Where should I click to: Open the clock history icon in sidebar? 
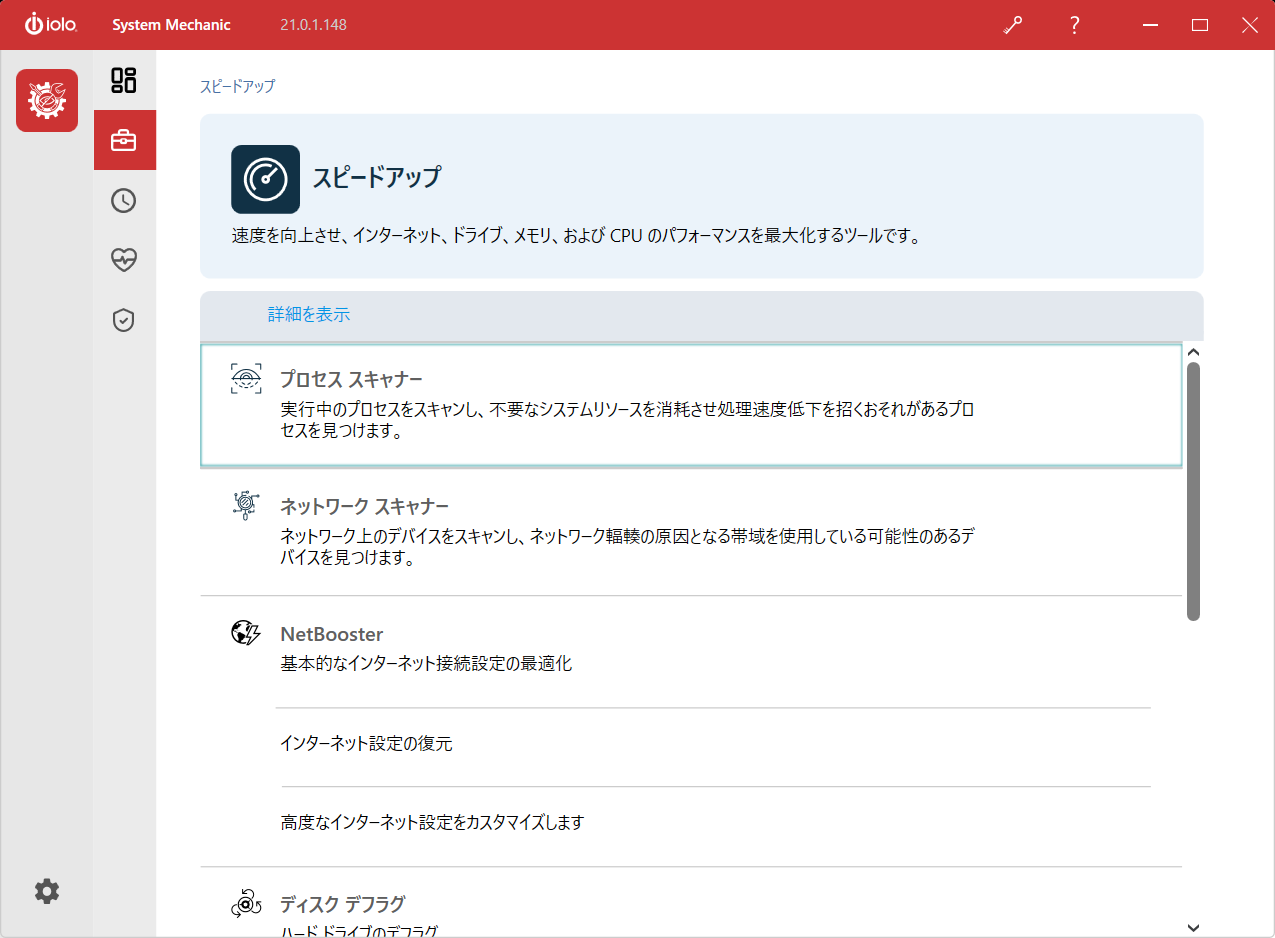coord(124,201)
